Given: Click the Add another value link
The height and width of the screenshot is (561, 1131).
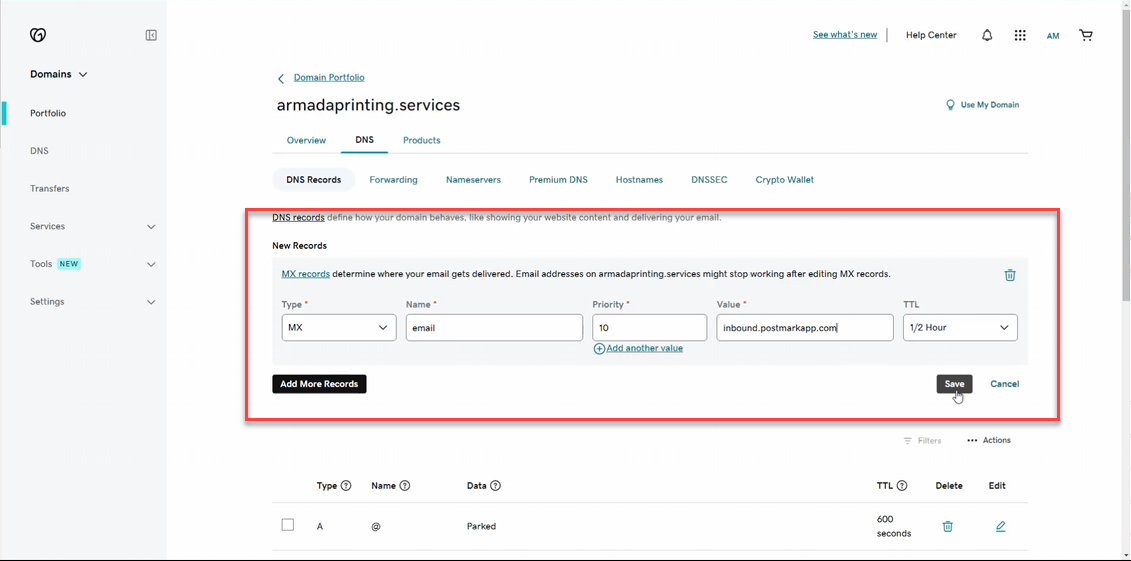Looking at the screenshot, I should click(x=644, y=348).
